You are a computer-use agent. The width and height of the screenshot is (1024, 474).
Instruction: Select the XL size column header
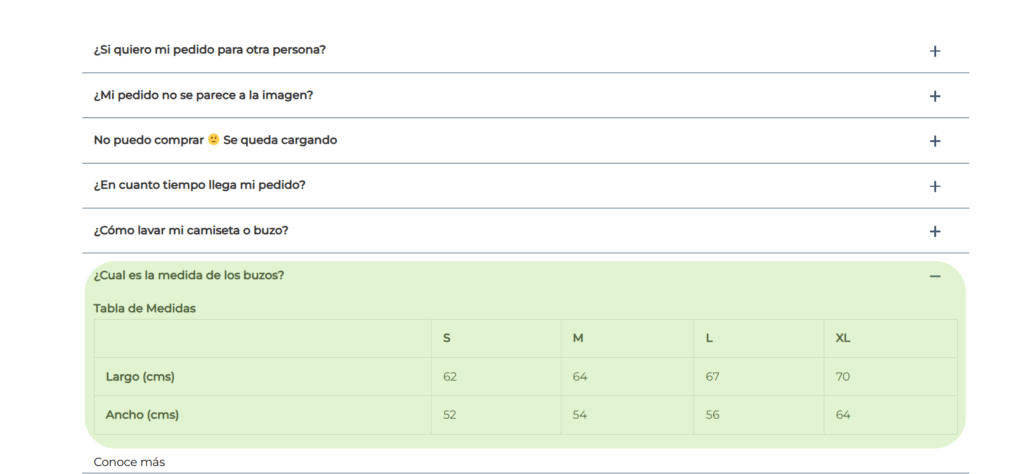pos(842,338)
